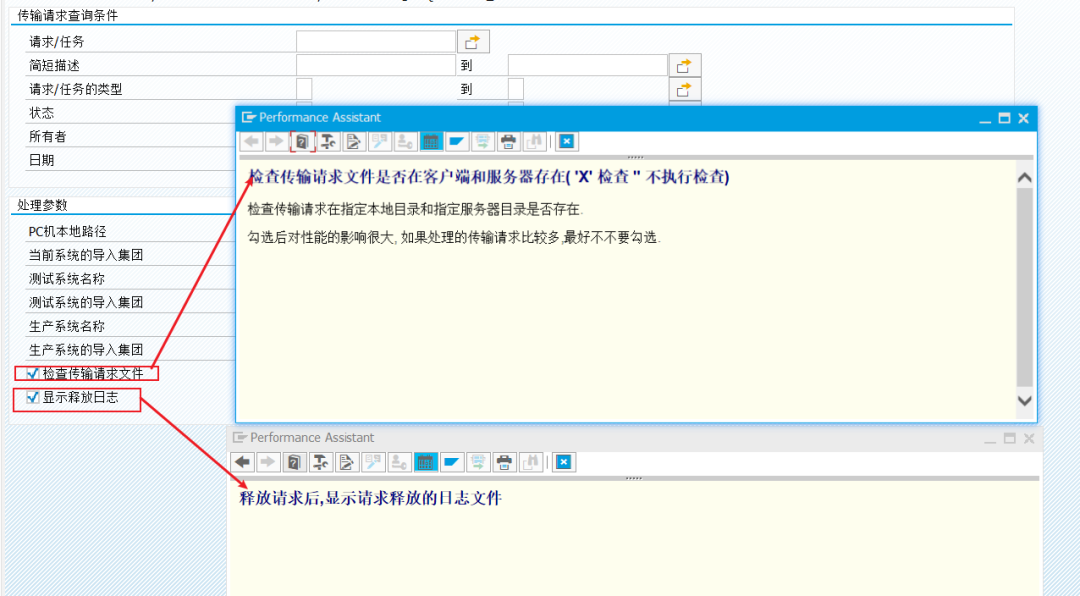
Task: Click printer icon in upper Performance Assistant toolbar
Action: click(x=508, y=141)
